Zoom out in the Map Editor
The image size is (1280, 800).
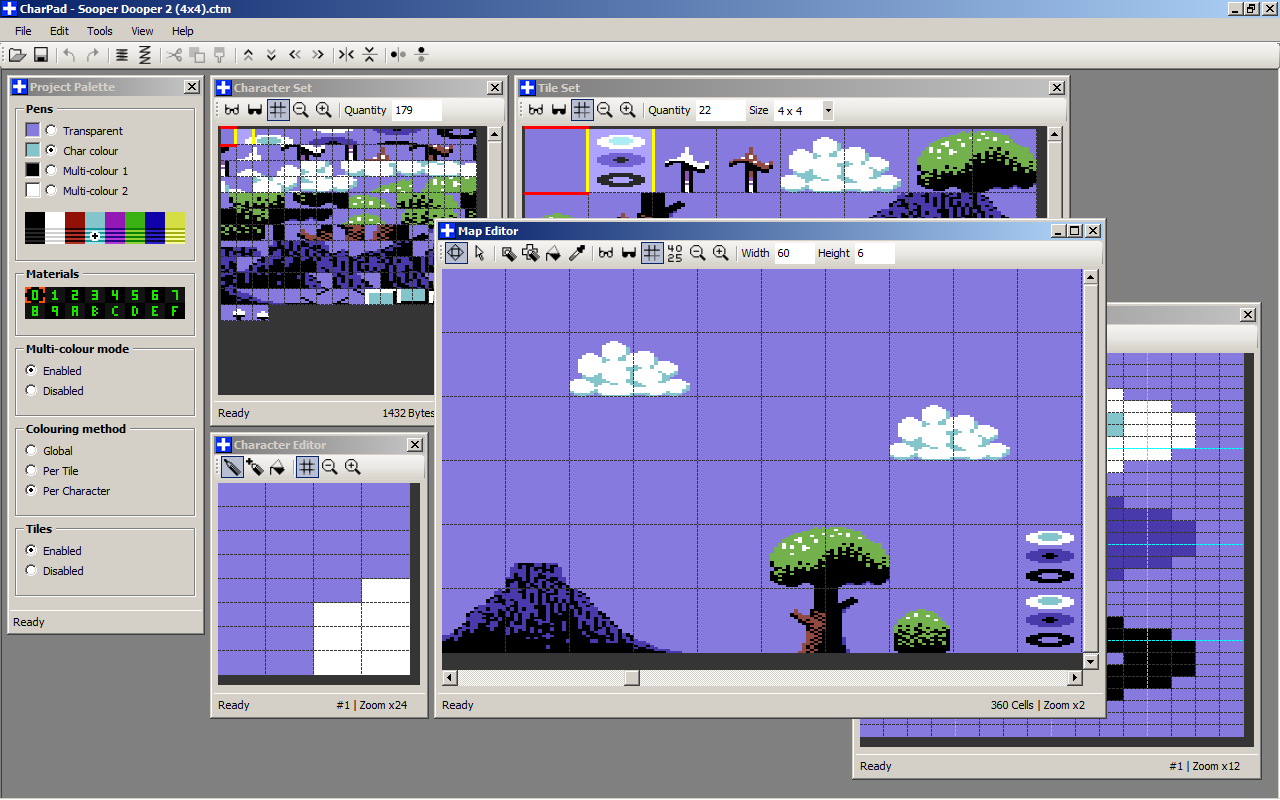point(697,253)
